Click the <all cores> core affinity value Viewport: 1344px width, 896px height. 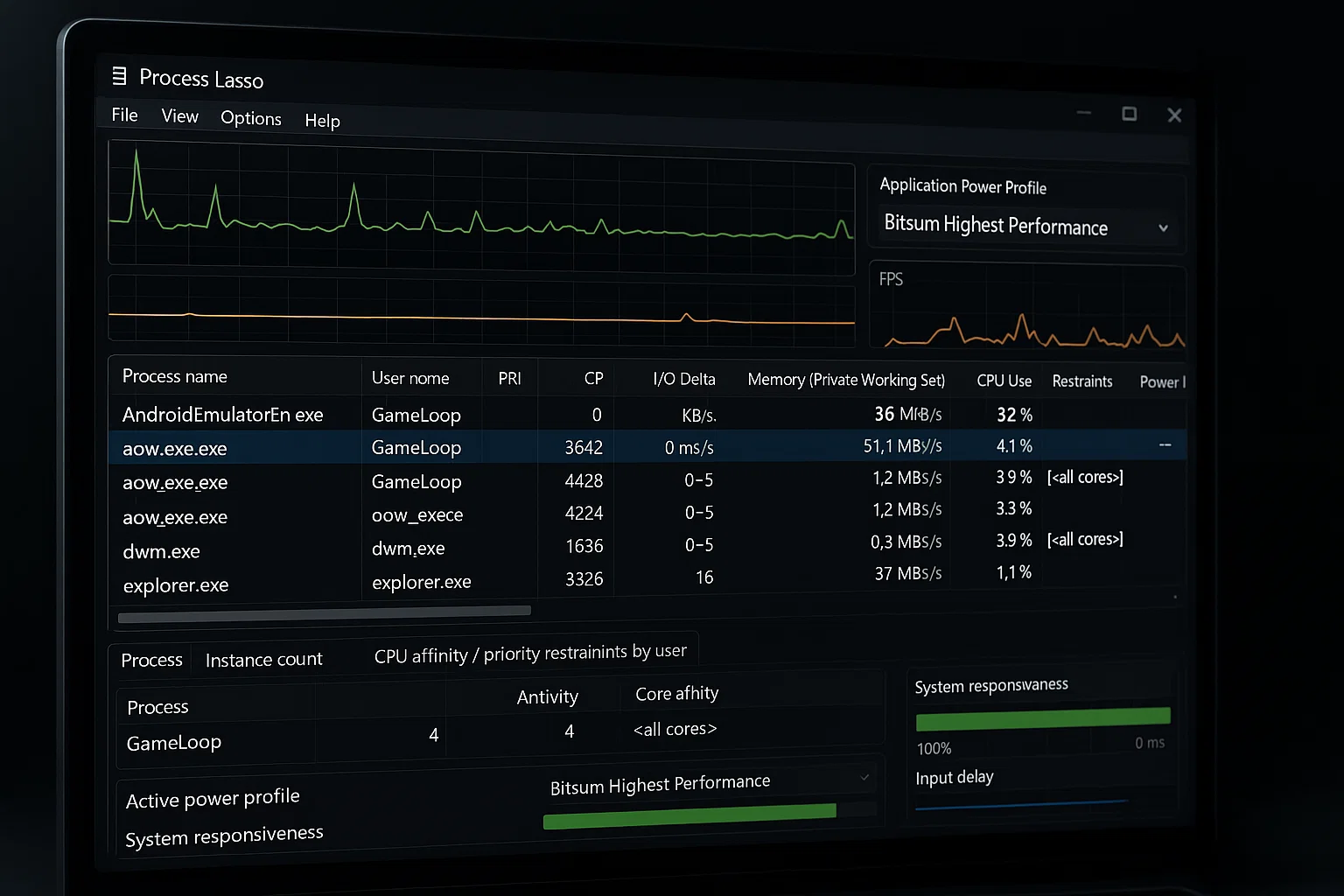(x=675, y=729)
